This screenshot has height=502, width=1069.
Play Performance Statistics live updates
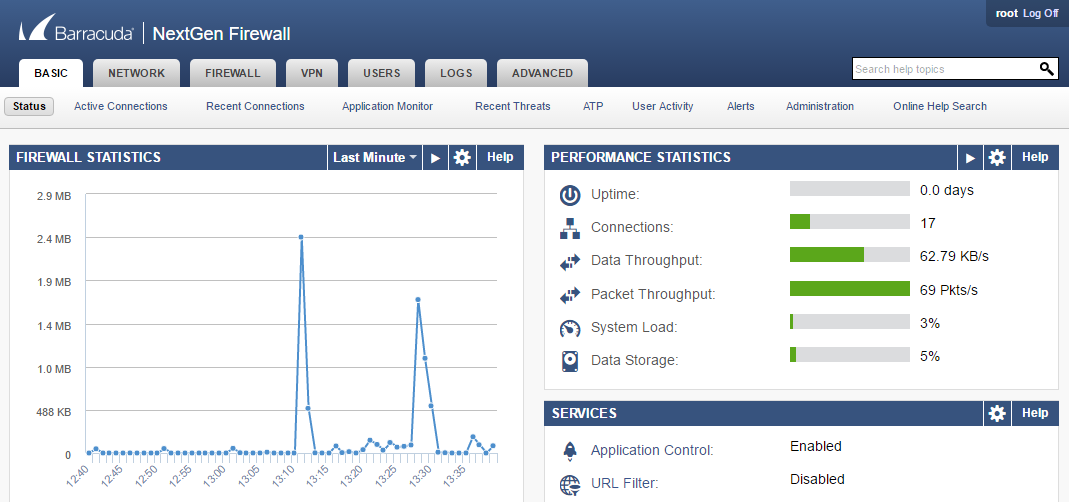point(971,158)
